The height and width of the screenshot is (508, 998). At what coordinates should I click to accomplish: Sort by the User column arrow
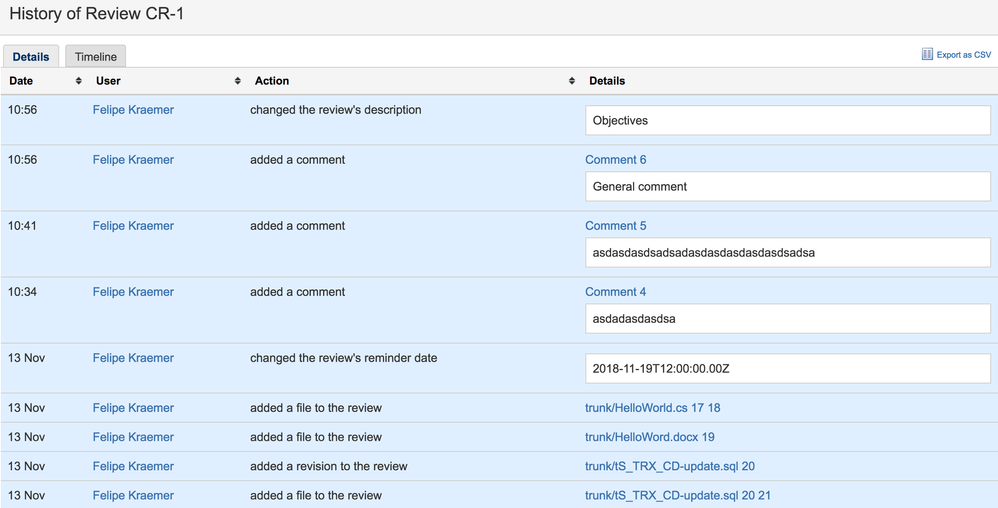(237, 81)
